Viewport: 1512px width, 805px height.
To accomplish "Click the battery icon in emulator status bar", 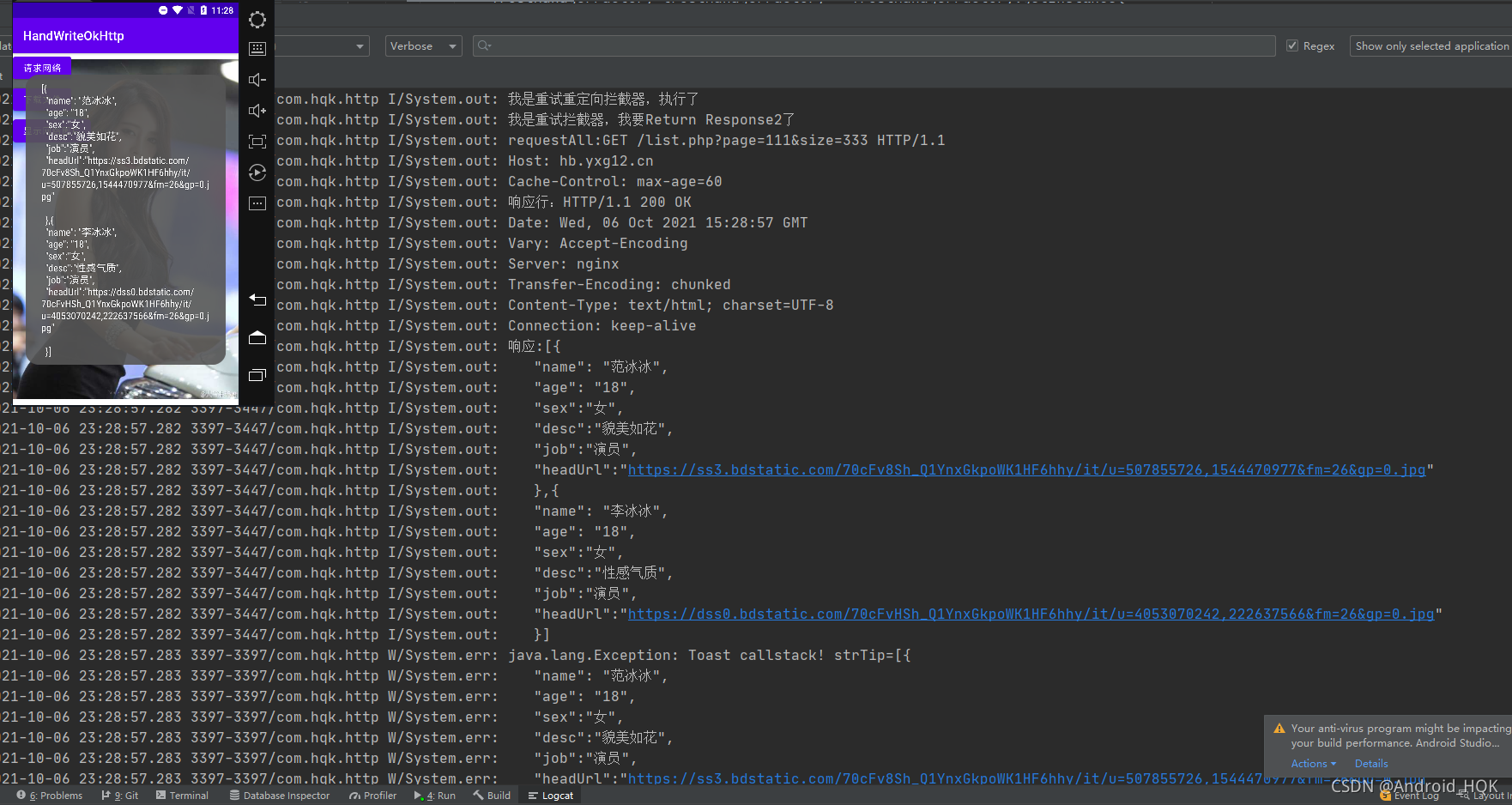I will (x=203, y=10).
